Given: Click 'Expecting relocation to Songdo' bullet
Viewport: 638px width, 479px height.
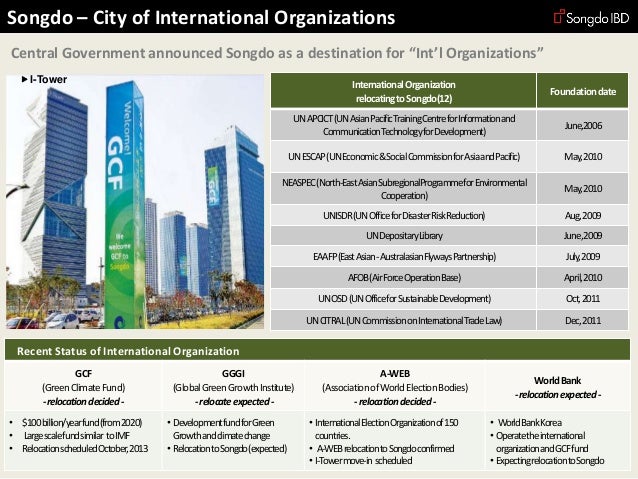Looking at the screenshot, I should tap(550, 461).
